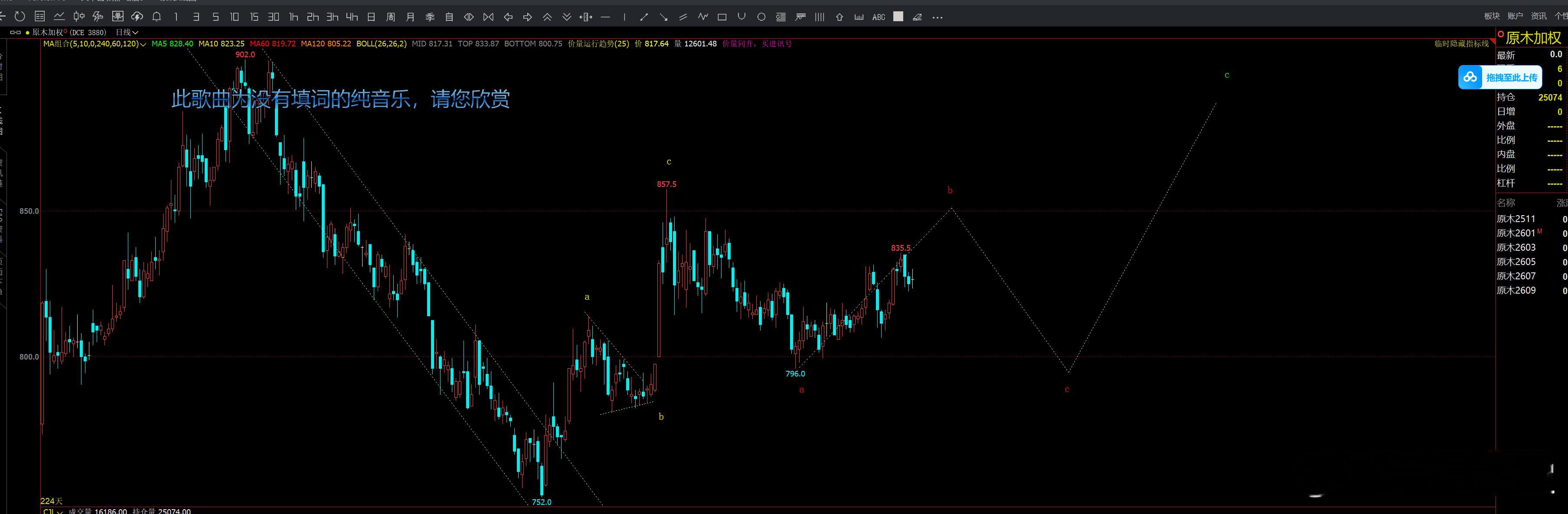This screenshot has height=514, width=1568.
Task: Click the refresh chart icon
Action: (x=20, y=17)
